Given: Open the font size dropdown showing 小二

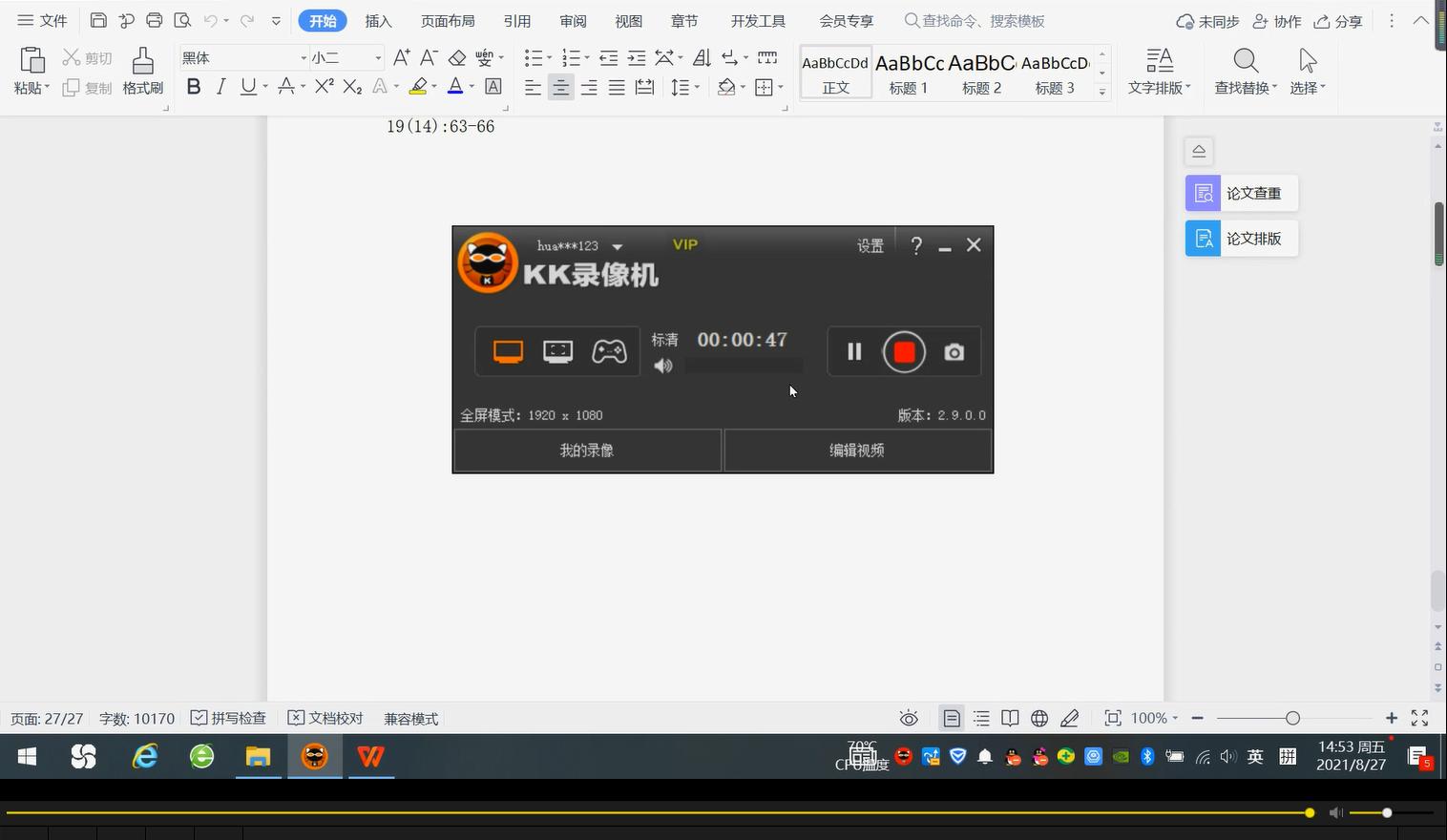Looking at the screenshot, I should tap(344, 57).
